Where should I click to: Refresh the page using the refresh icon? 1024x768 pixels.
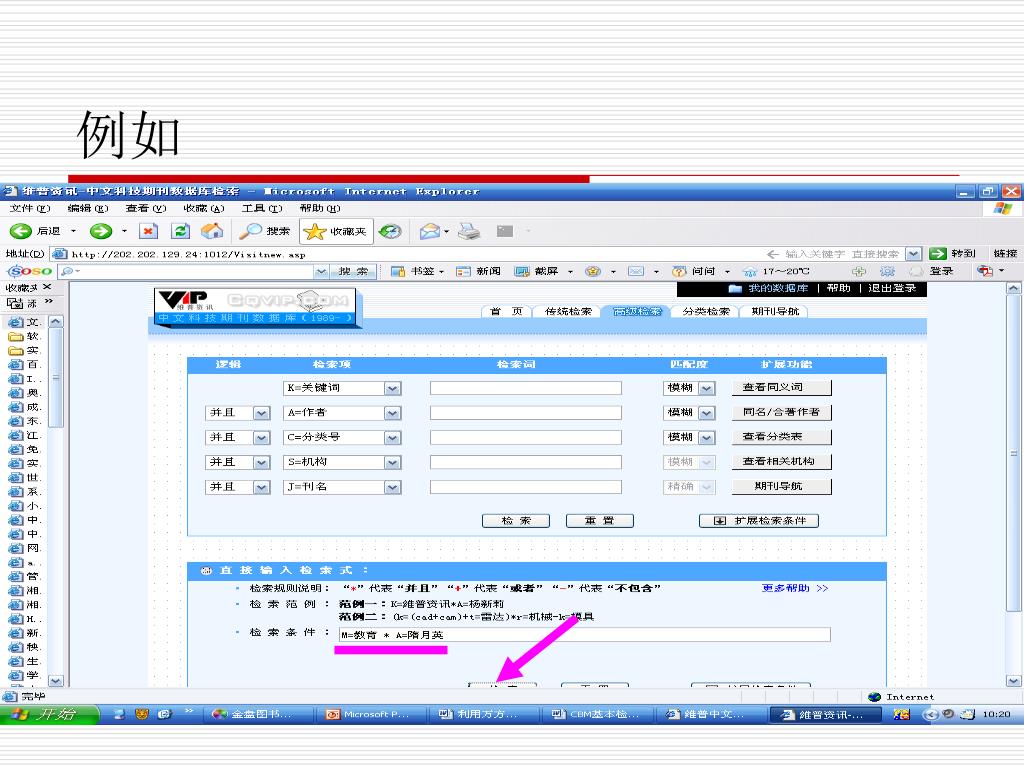pos(180,231)
